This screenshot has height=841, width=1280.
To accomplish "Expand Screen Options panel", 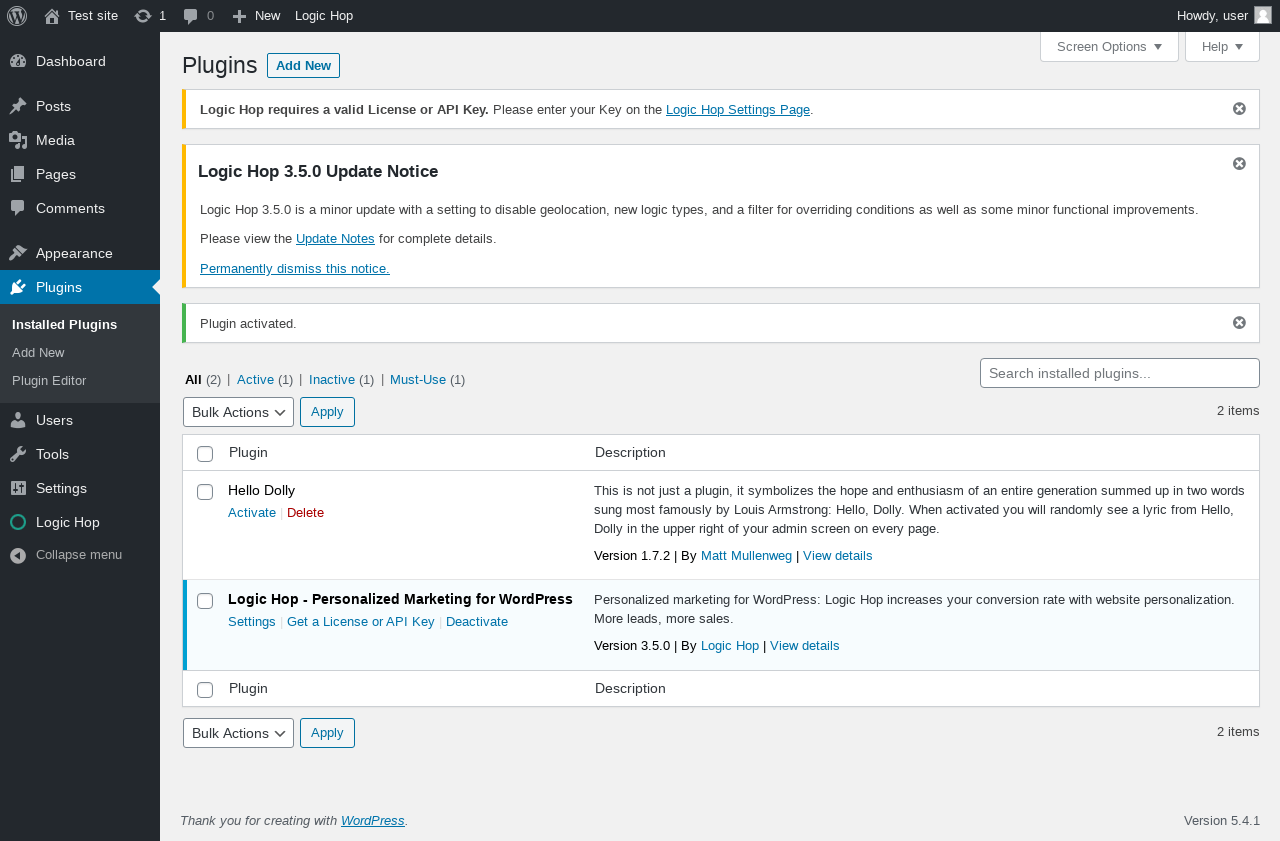I will pyautogui.click(x=1109, y=46).
